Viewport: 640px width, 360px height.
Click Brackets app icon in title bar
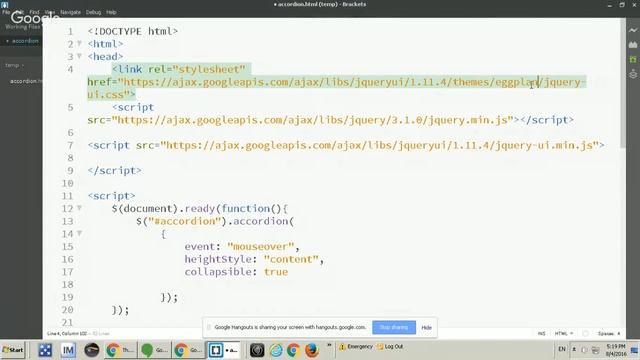(x=4, y=4)
